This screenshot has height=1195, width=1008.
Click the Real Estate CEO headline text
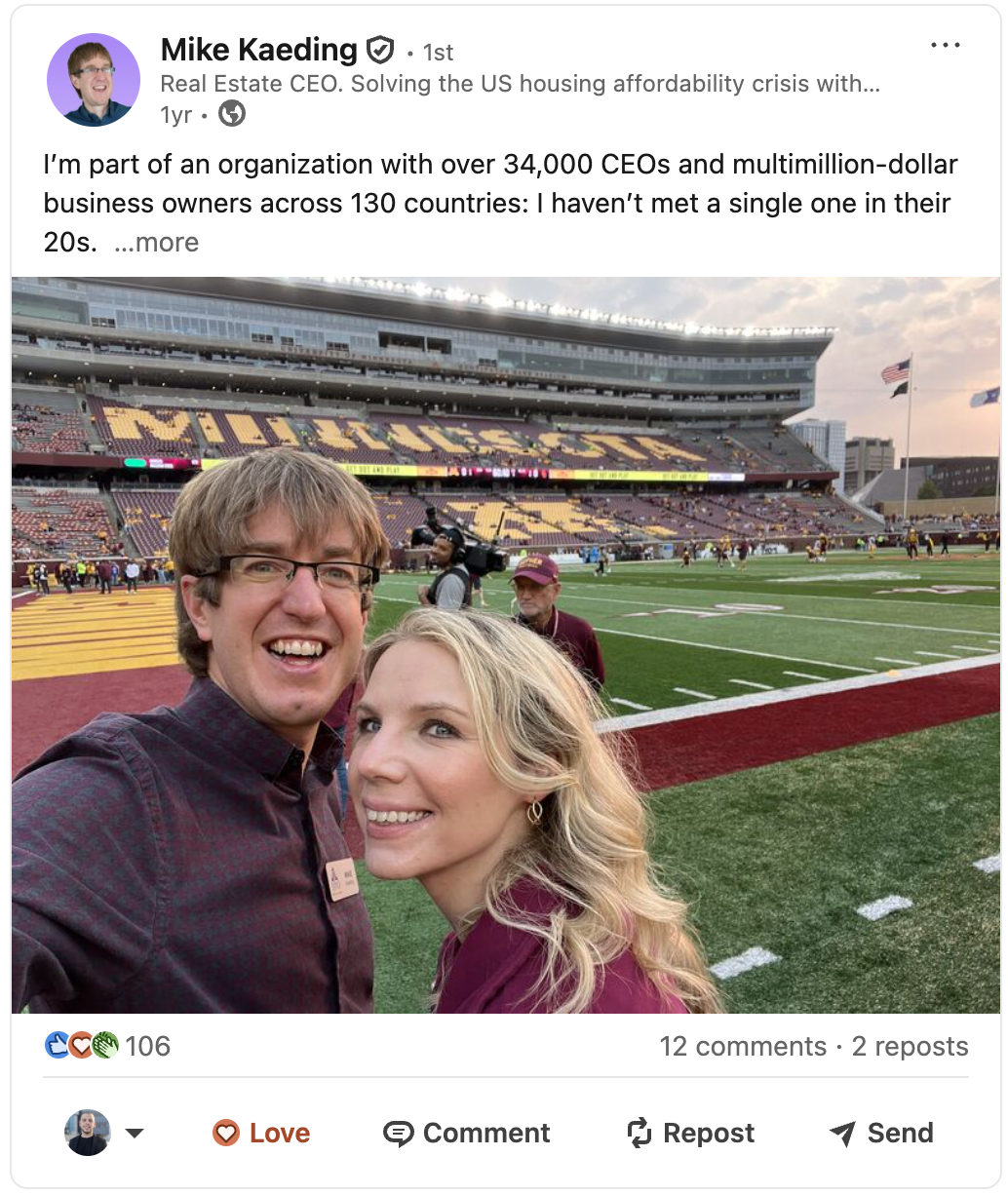520,84
